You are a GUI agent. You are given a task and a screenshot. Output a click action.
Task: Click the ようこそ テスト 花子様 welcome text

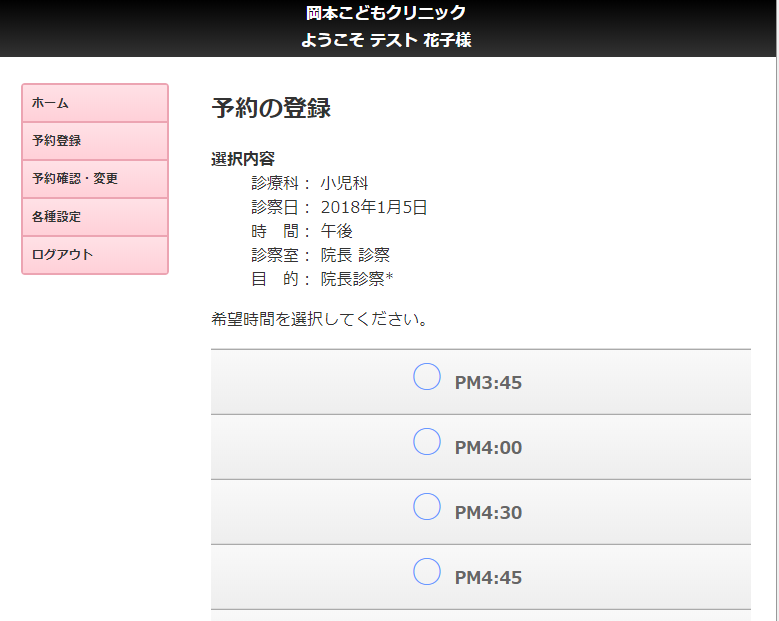pos(386,41)
